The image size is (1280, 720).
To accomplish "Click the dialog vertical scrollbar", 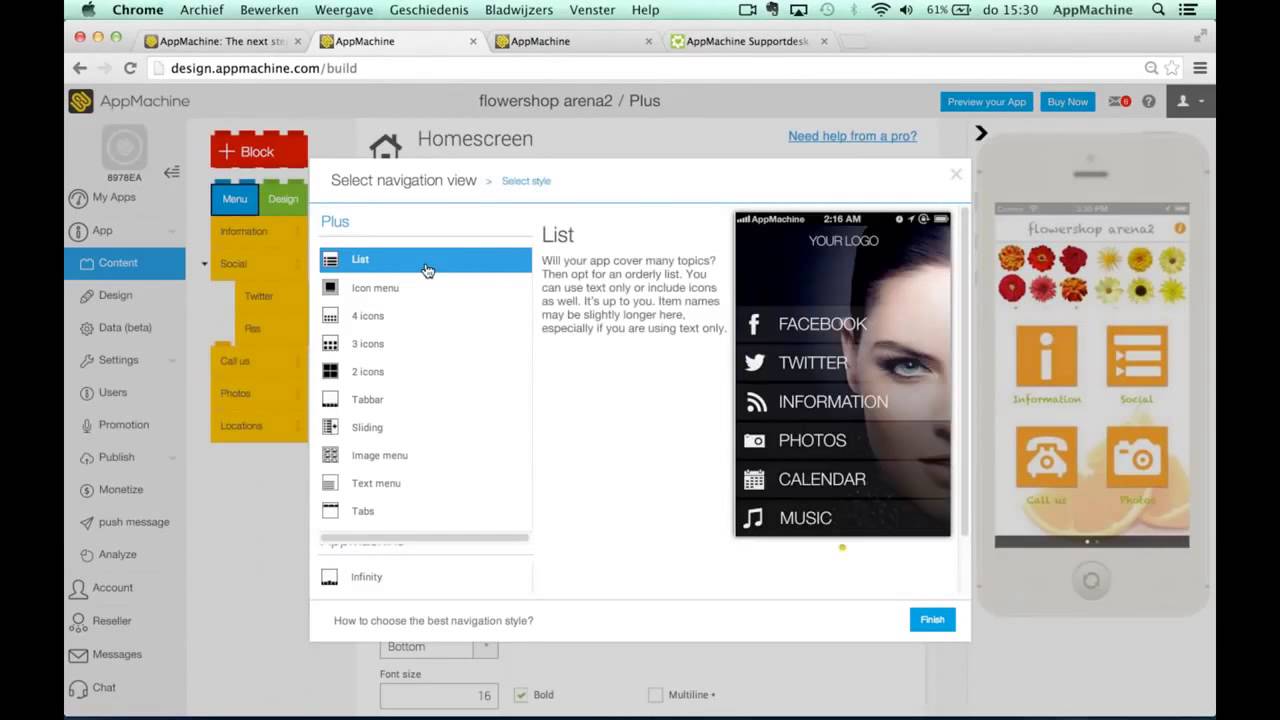I will point(964,370).
